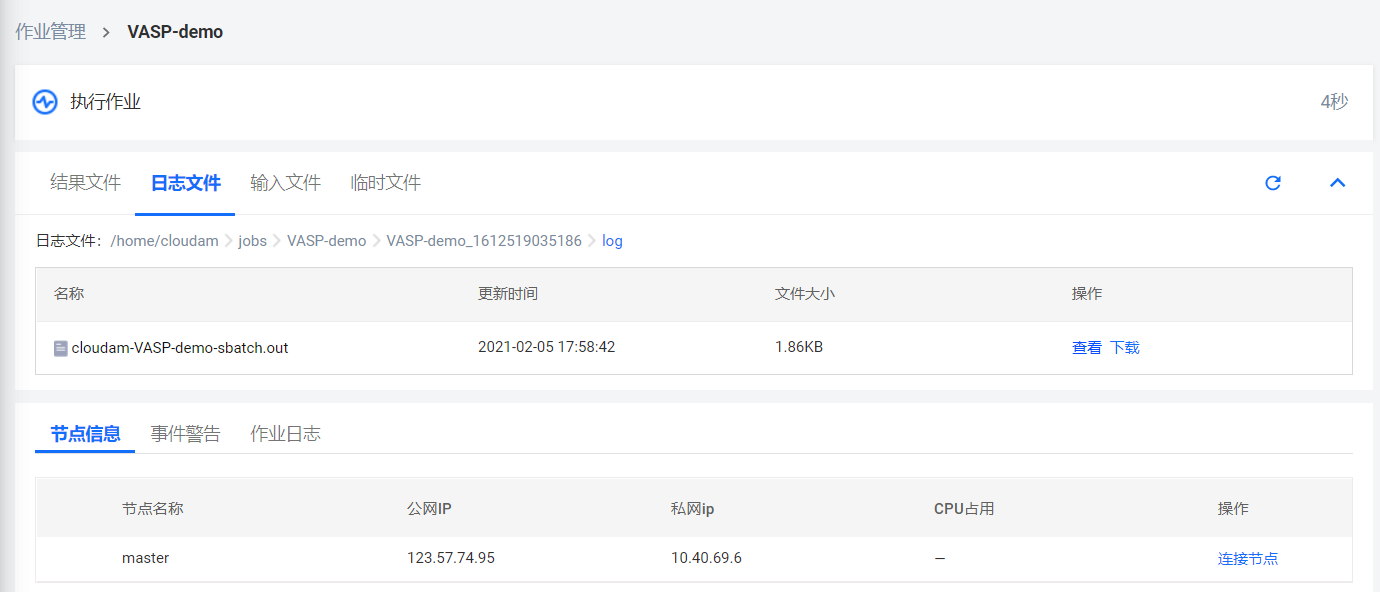Click the 执行作业 status label
1380x592 pixels.
(105, 102)
